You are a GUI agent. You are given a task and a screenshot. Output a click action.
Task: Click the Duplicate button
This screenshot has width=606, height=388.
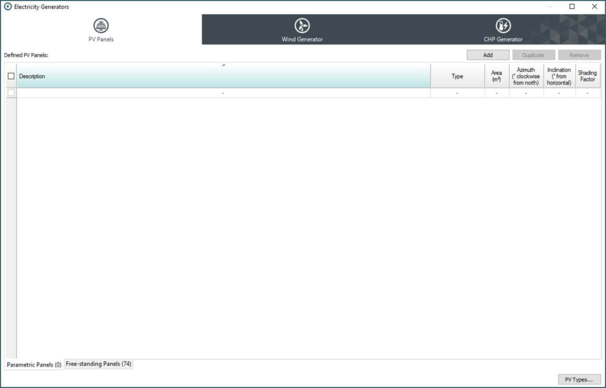[533, 55]
